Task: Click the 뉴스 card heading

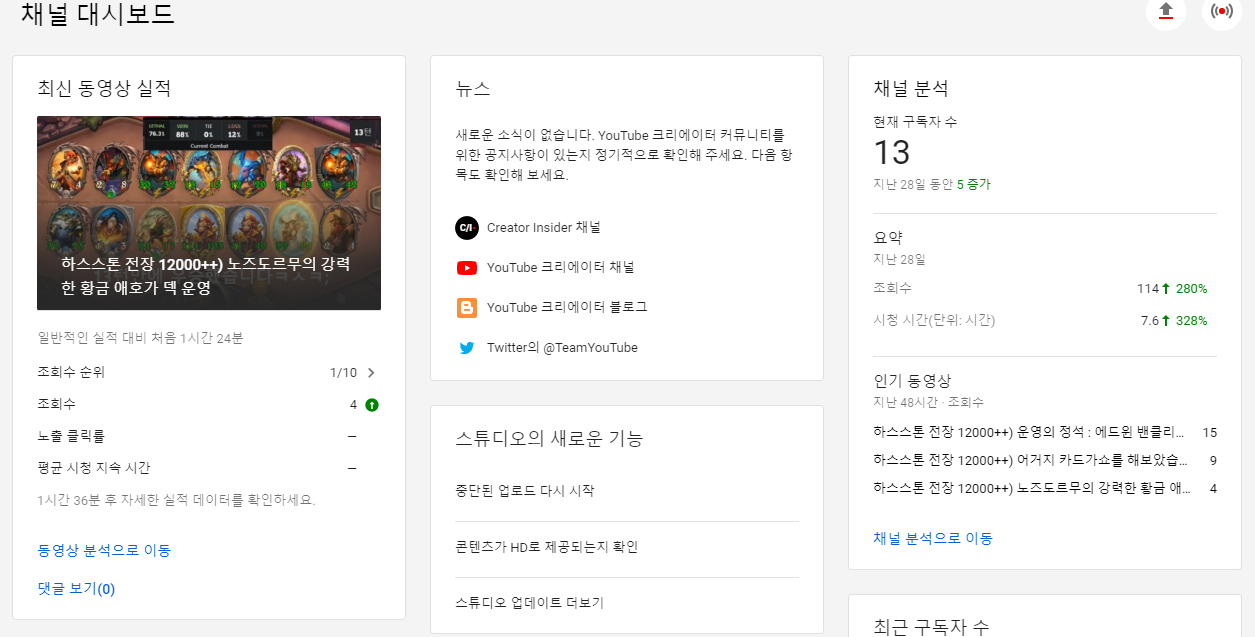Action: pyautogui.click(x=473, y=88)
